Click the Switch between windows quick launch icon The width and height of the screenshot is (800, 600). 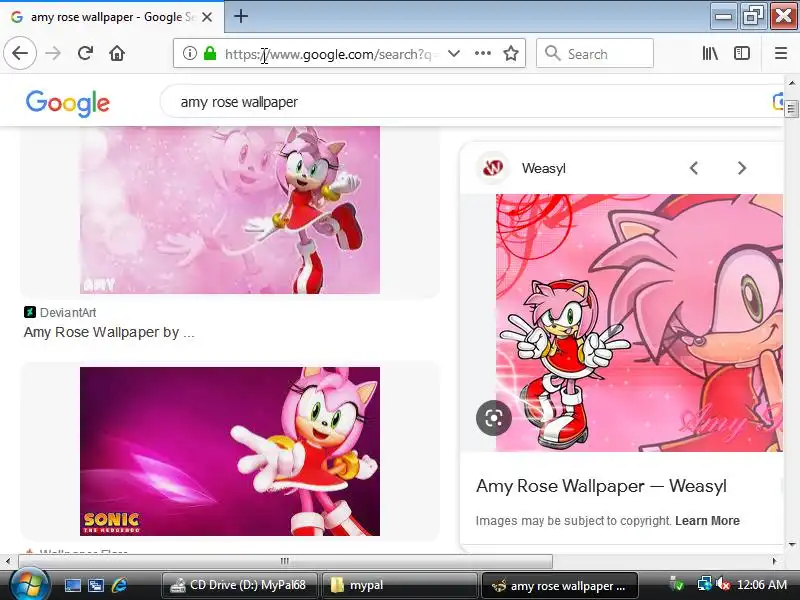point(95,585)
